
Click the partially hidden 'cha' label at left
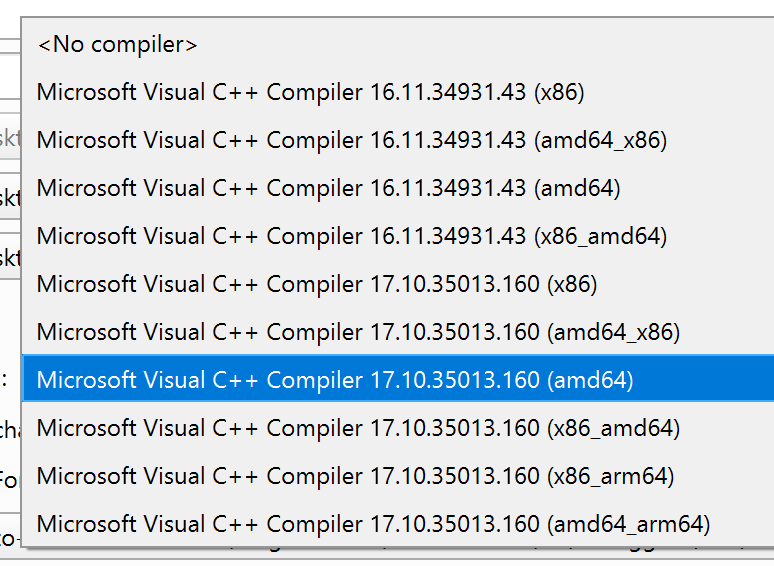(10, 430)
